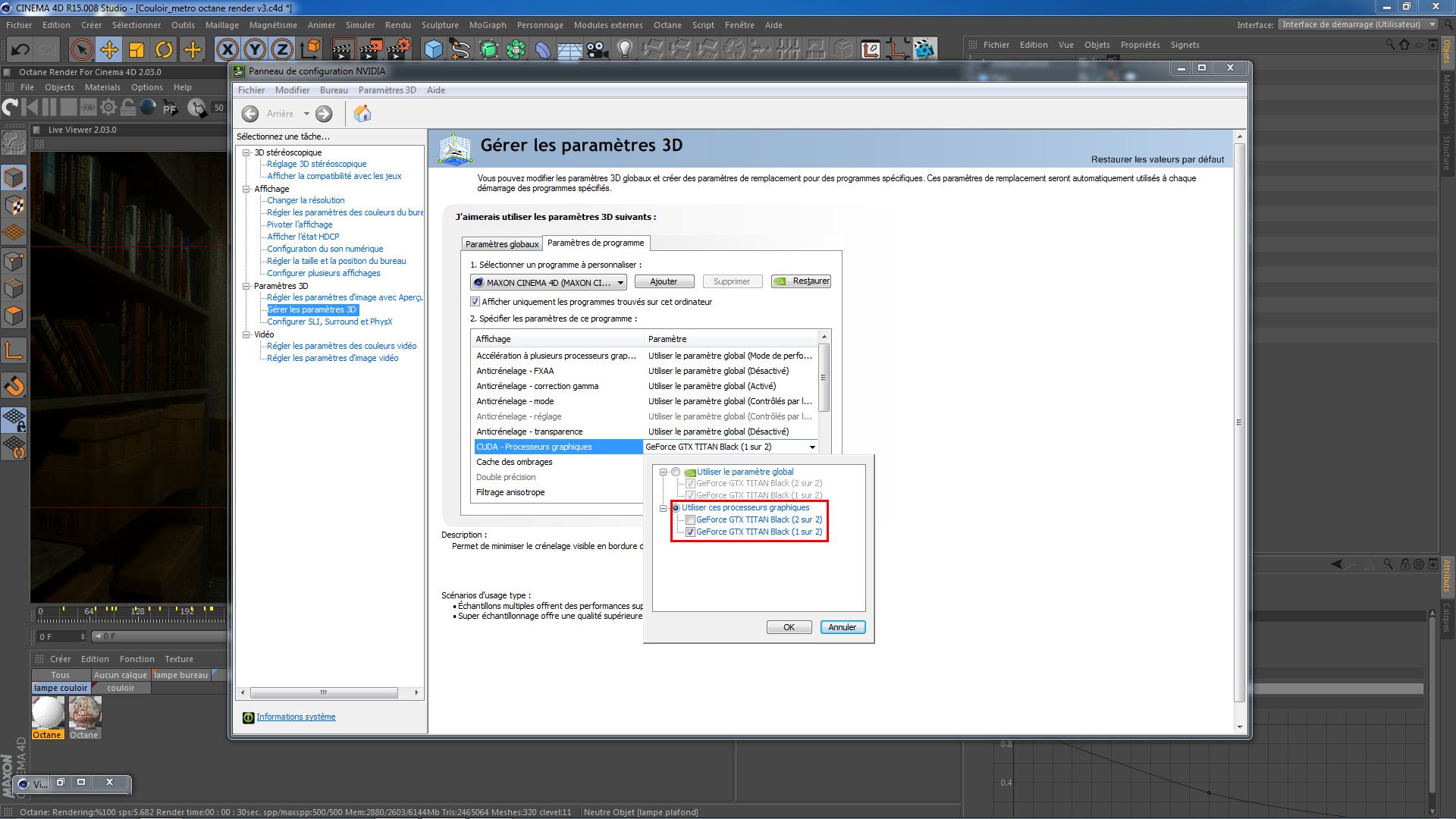Click the back arrow icon in NVIDIA panel
Image resolution: width=1456 pixels, height=819 pixels.
250,114
